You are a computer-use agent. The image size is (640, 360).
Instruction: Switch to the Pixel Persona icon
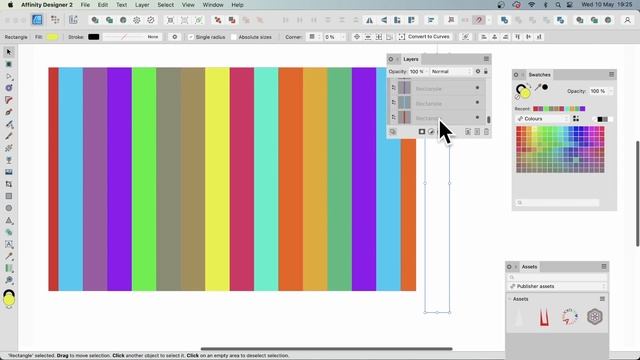[x=55, y=20]
